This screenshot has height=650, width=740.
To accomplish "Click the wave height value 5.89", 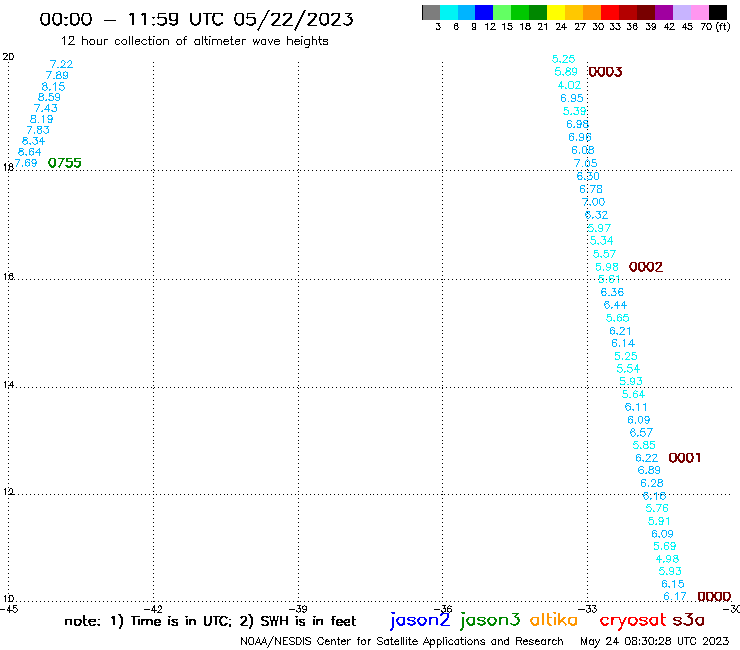I will [566, 72].
